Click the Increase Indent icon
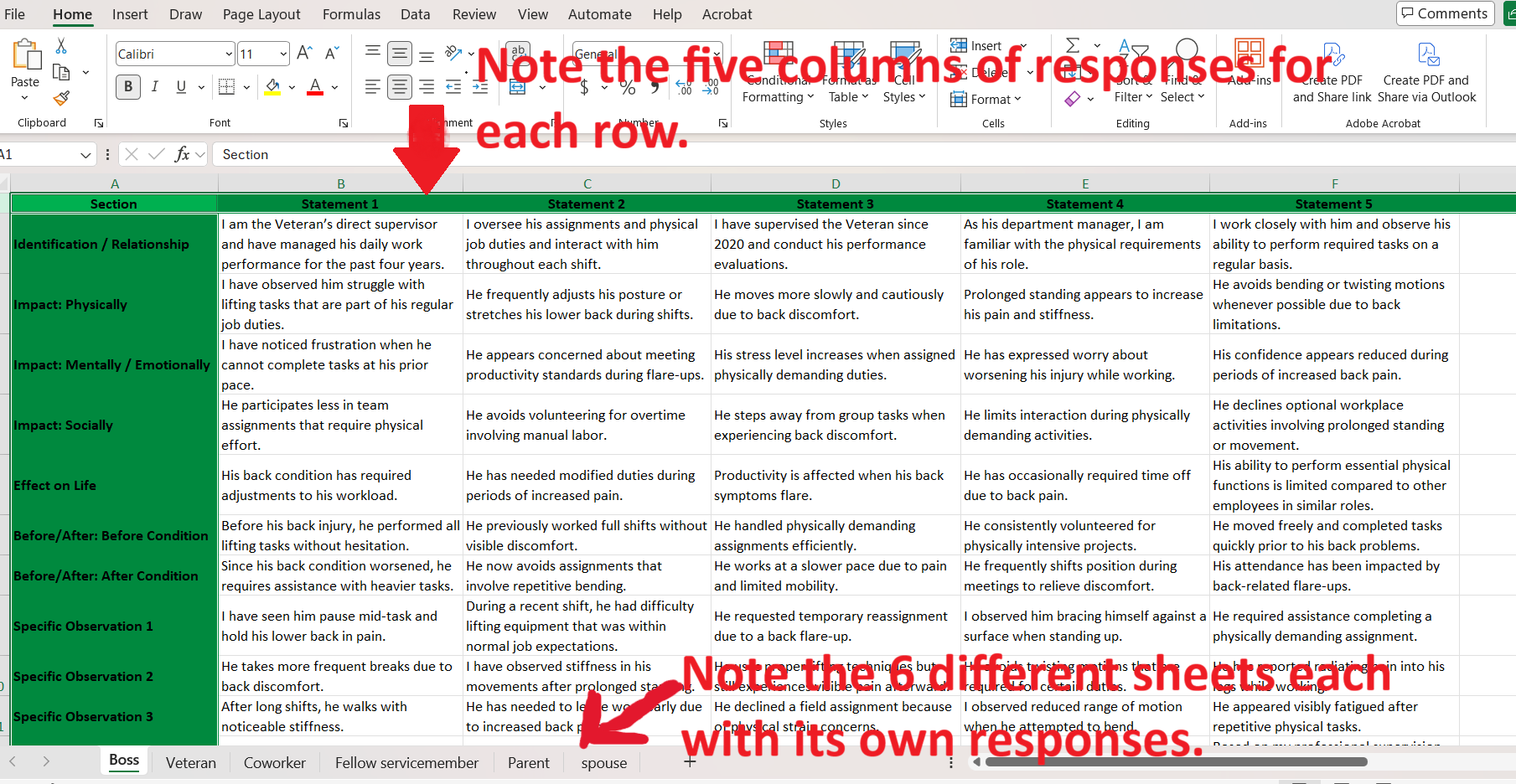Screen dimensions: 1516x784 tap(480, 87)
